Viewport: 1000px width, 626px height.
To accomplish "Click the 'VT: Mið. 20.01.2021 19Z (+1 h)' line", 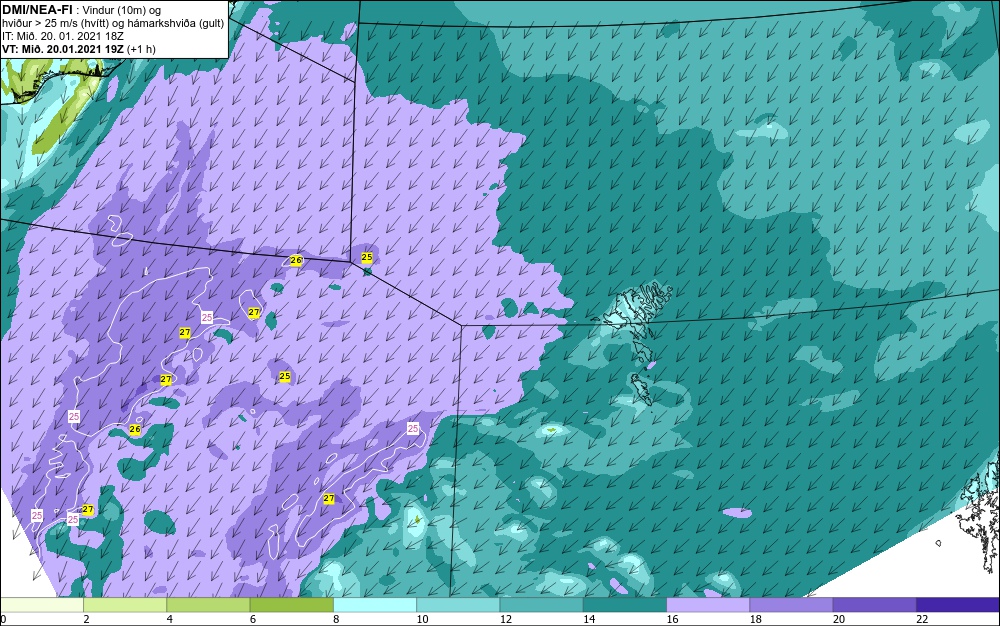I will coord(78,48).
